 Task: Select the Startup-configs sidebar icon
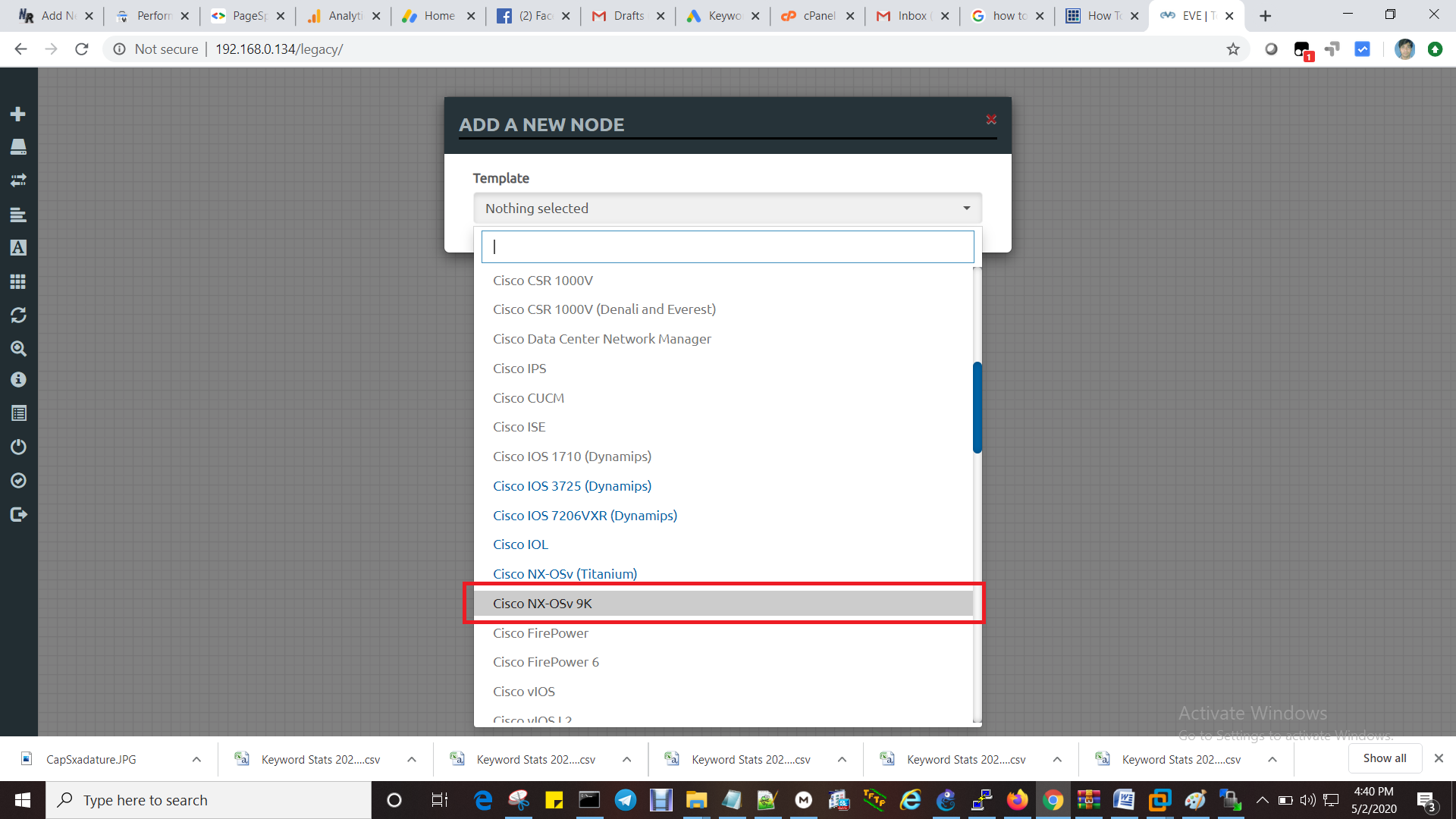18,215
